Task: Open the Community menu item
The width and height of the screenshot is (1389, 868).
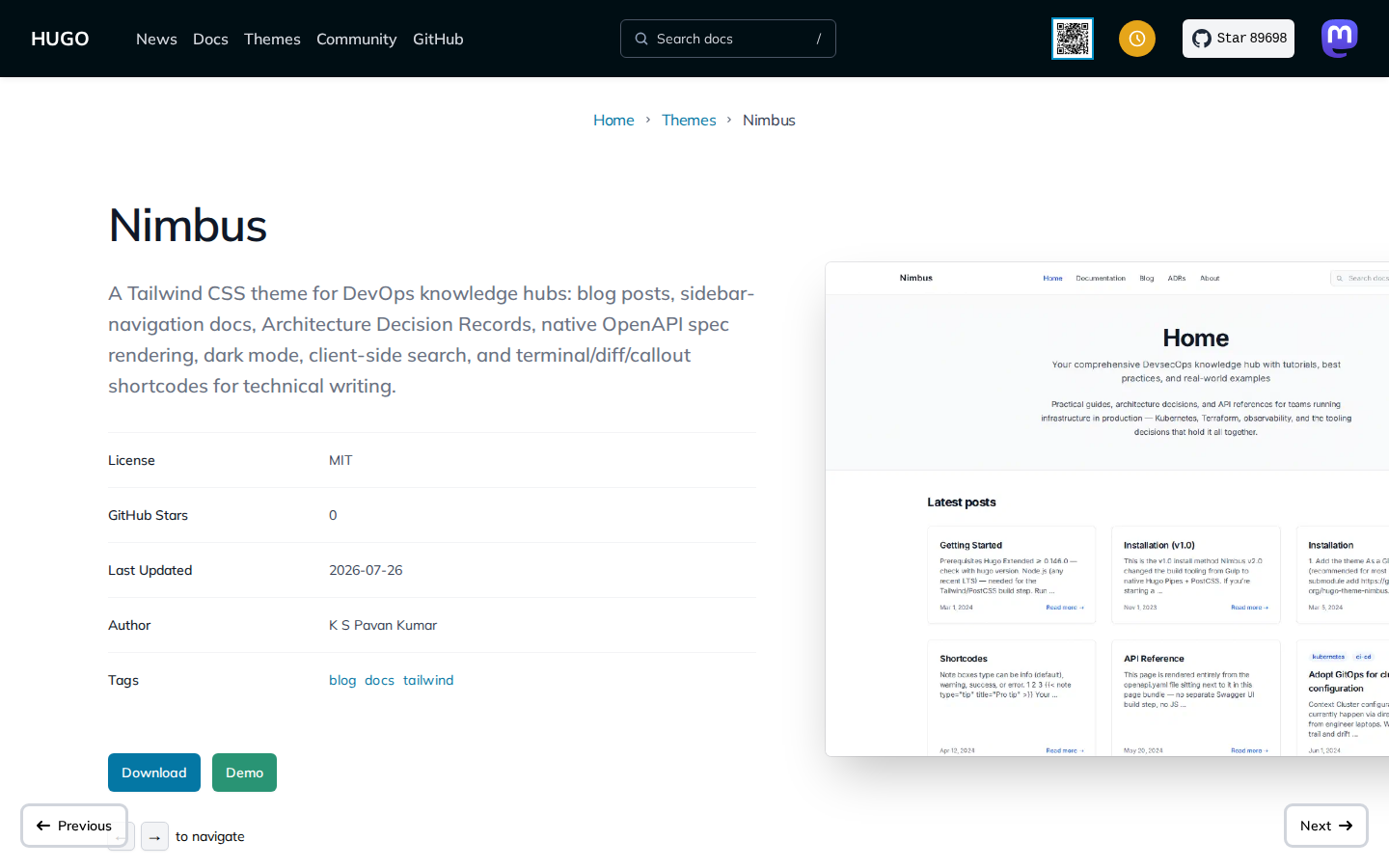Action: click(356, 39)
